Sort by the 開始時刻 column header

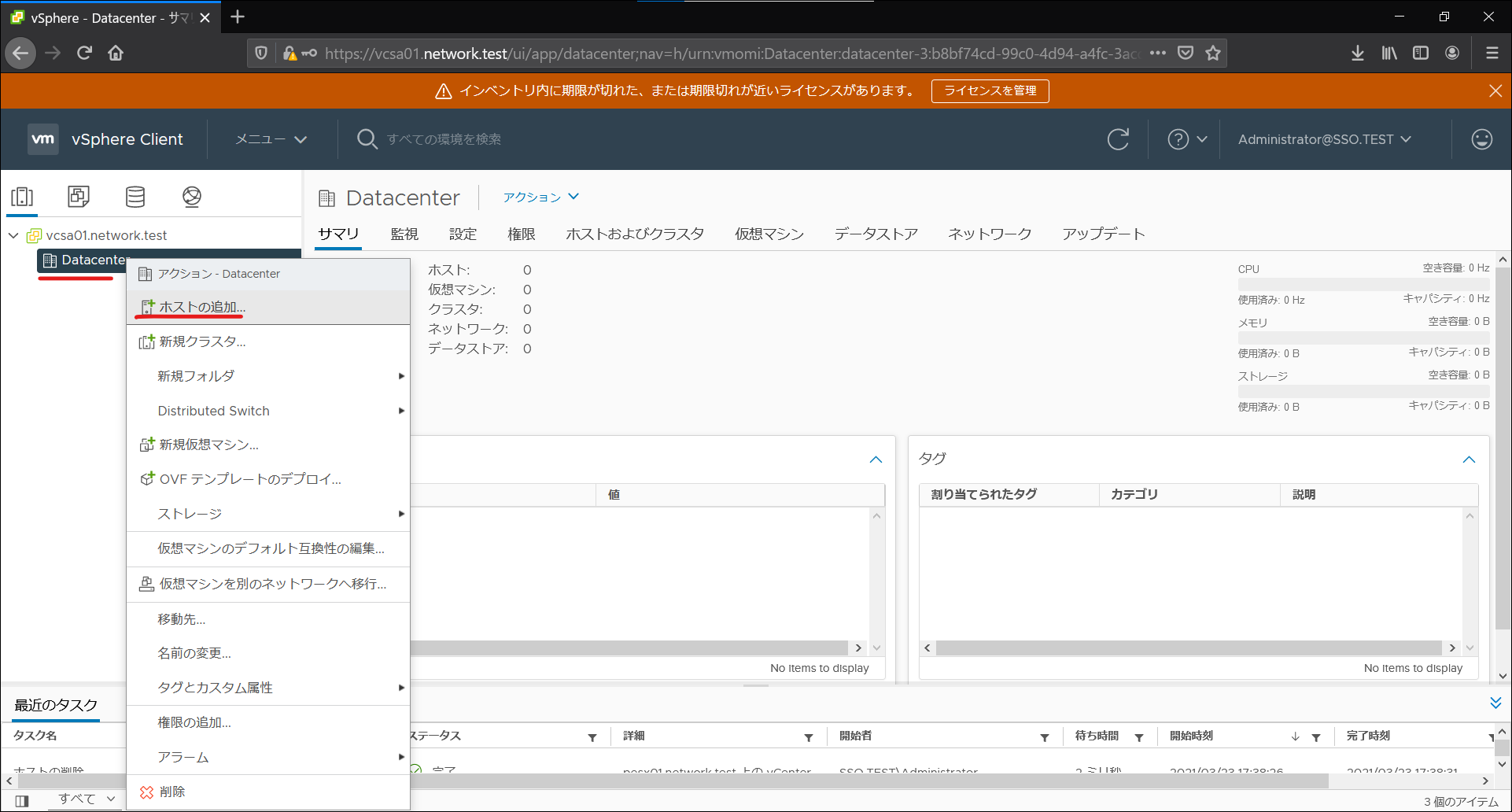tap(1191, 736)
